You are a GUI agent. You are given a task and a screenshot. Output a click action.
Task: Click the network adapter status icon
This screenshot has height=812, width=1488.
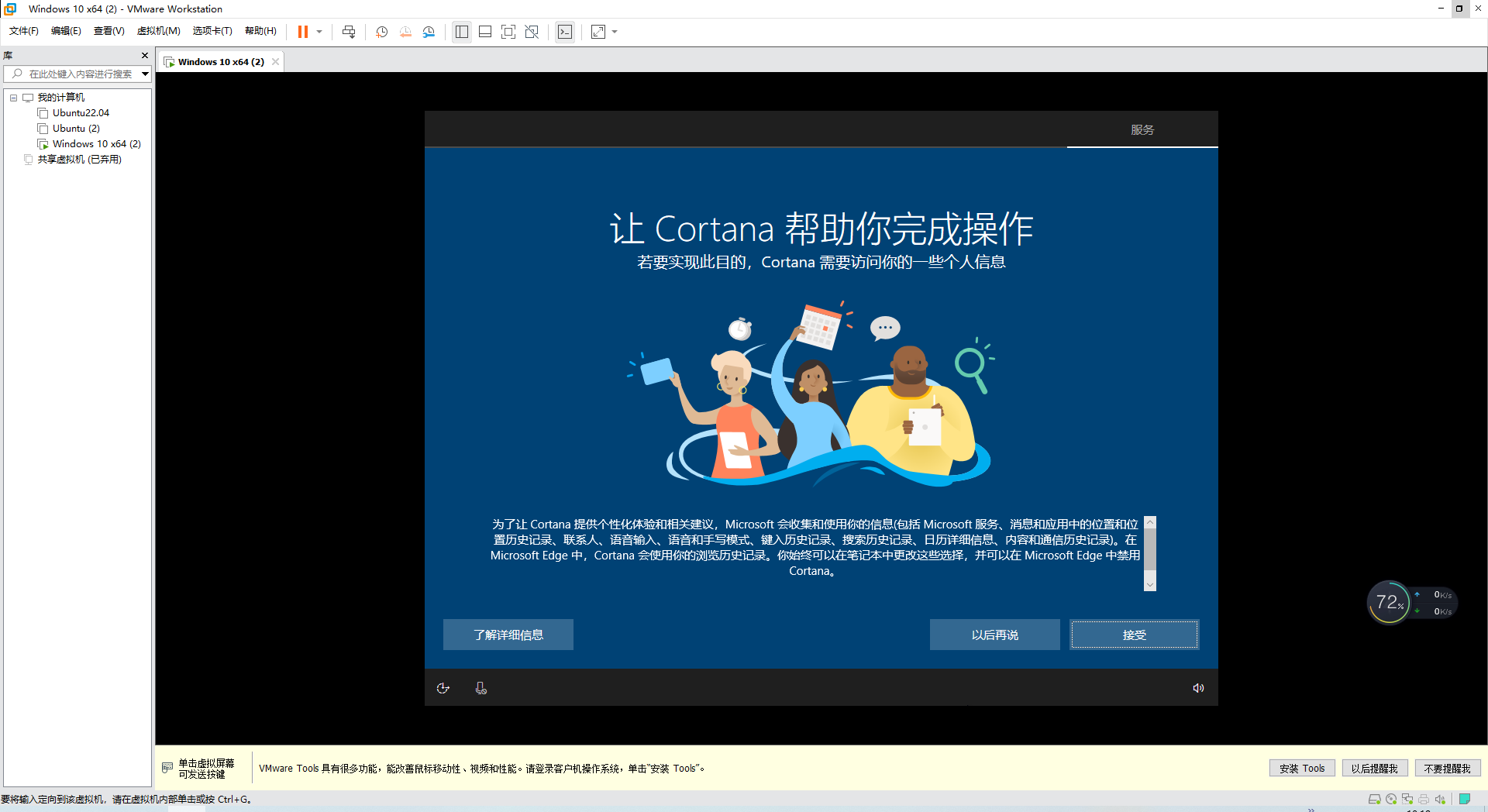(1407, 799)
